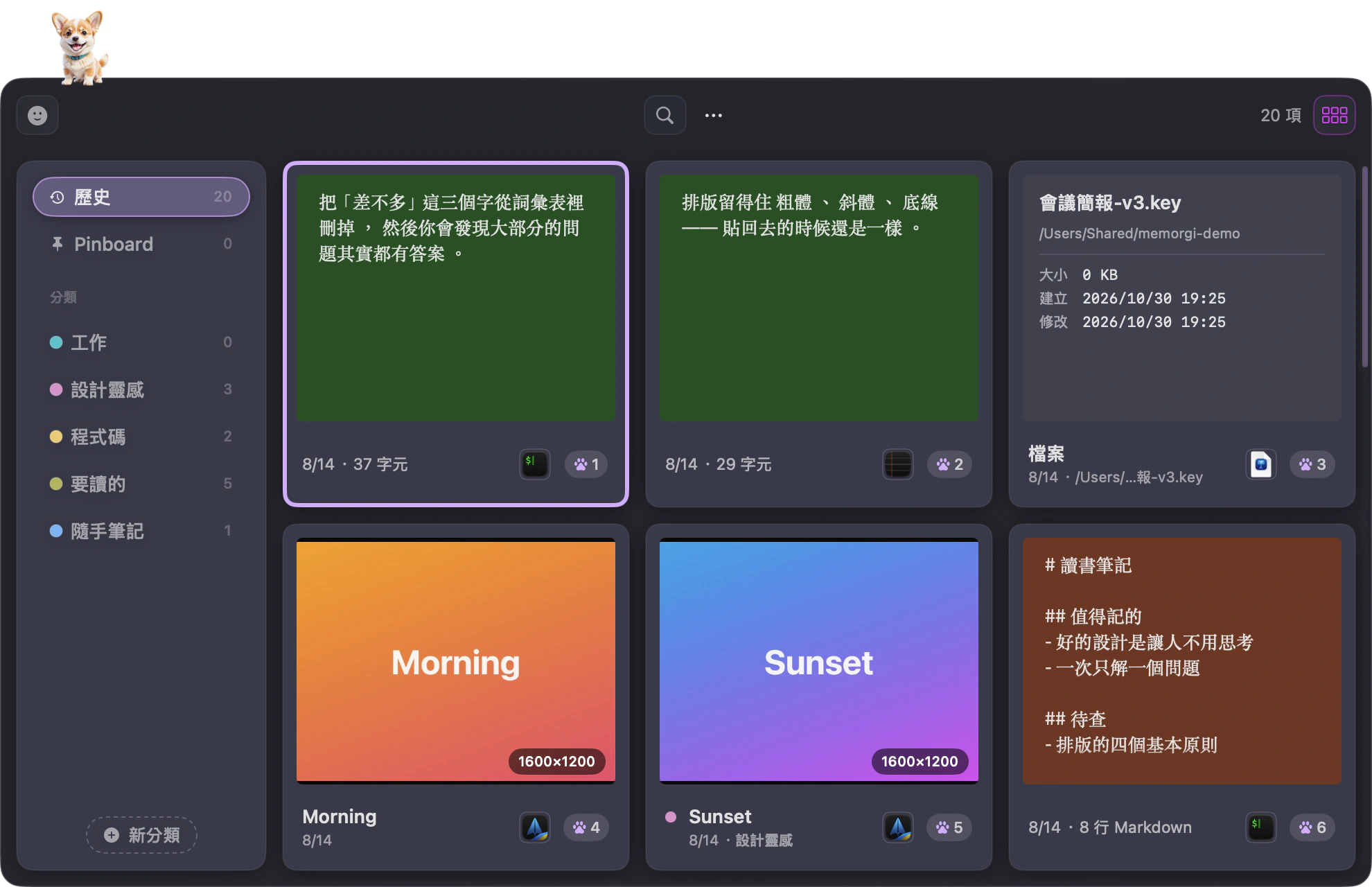Click the paw badge numbered 5
This screenshot has width=1372, height=887.
pos(949,827)
